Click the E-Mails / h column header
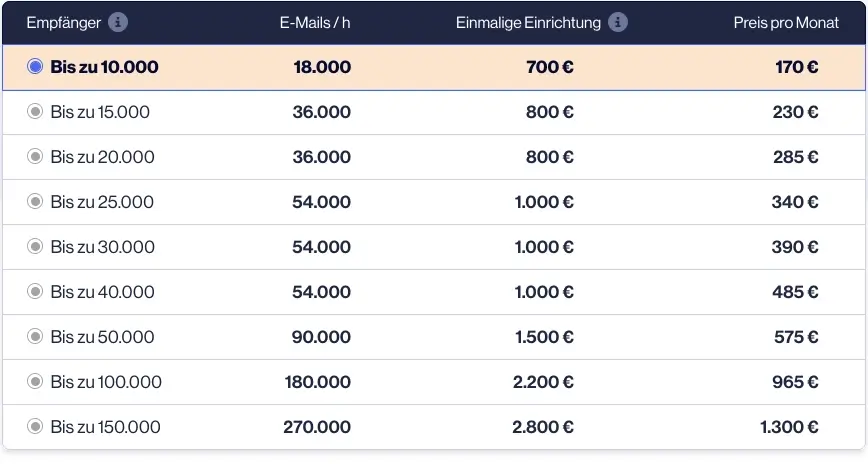 click(x=315, y=23)
